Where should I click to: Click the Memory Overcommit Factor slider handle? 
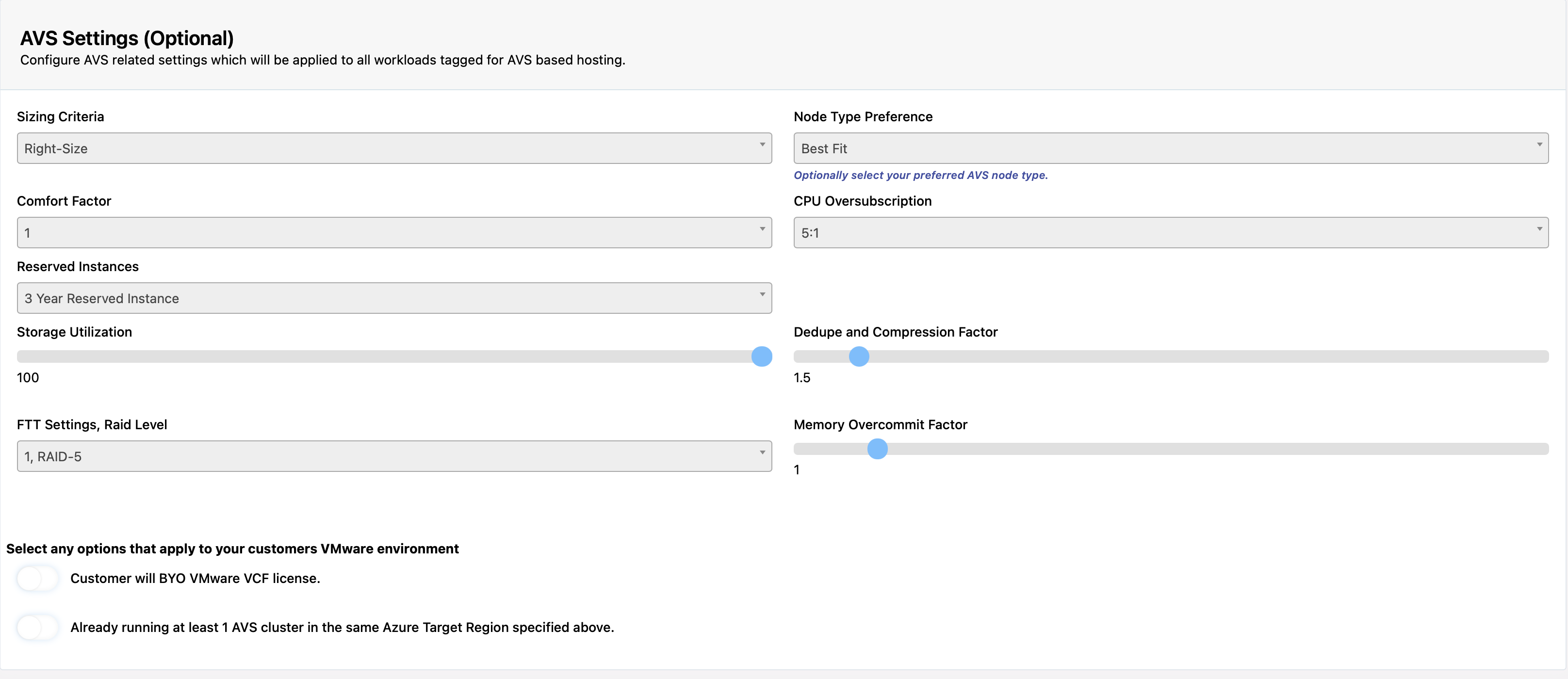coord(877,449)
